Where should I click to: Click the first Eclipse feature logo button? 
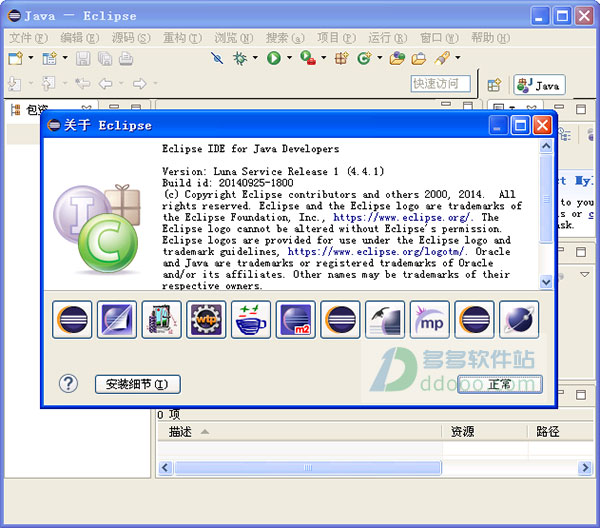click(72, 319)
